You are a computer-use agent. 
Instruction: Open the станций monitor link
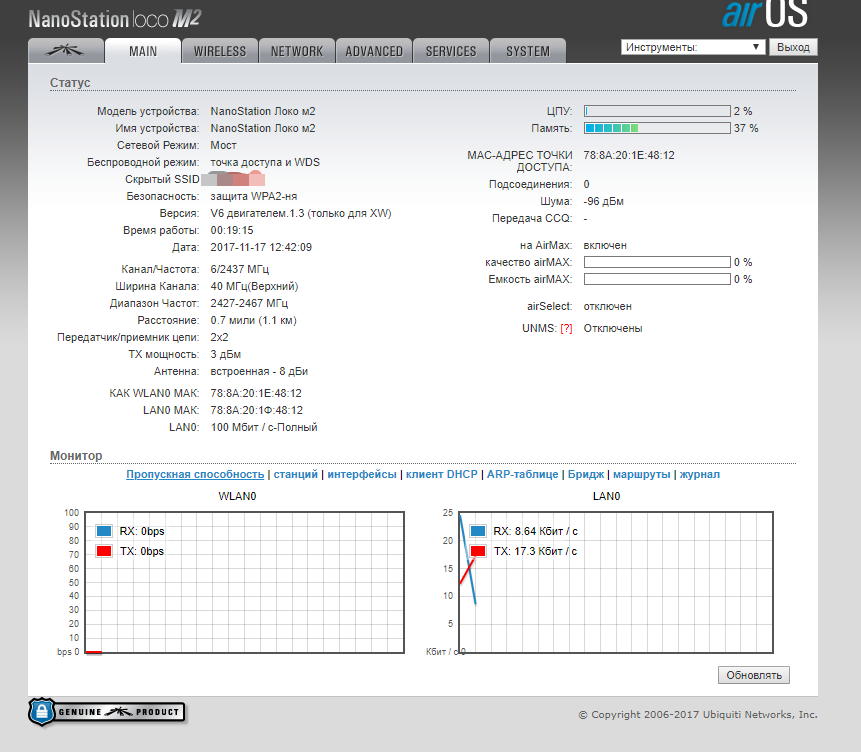[295, 474]
